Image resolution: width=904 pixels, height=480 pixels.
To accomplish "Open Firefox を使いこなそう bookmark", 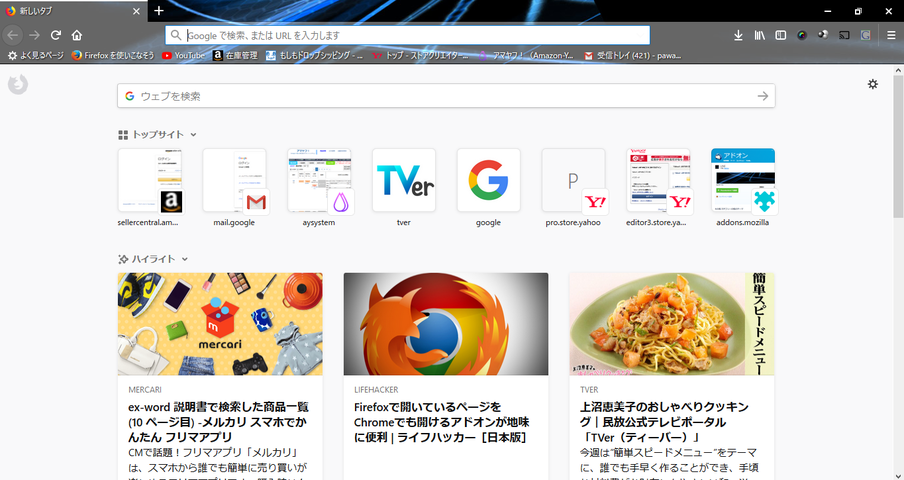I will [x=114, y=56].
